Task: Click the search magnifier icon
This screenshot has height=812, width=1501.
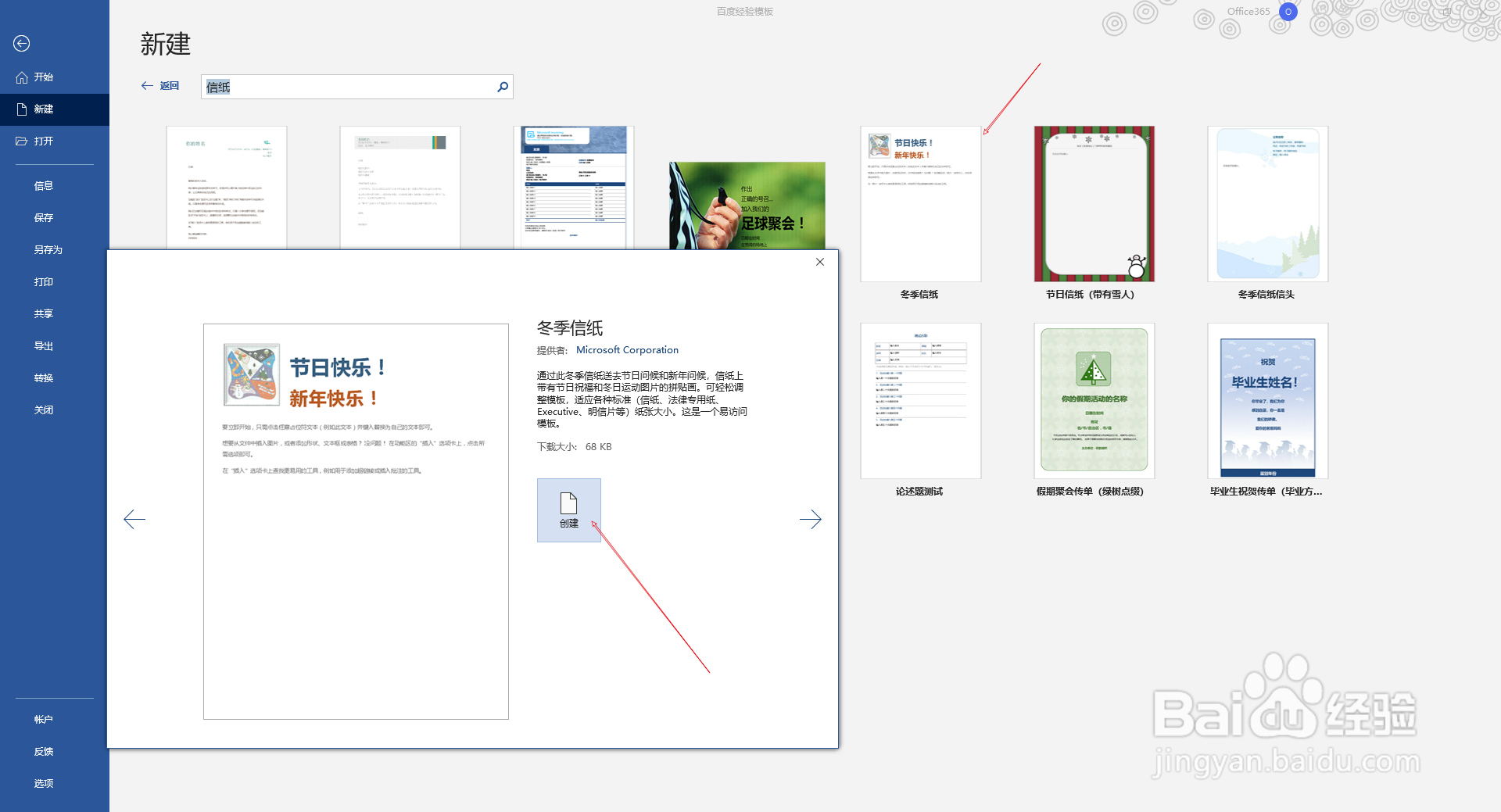Action: coord(503,87)
